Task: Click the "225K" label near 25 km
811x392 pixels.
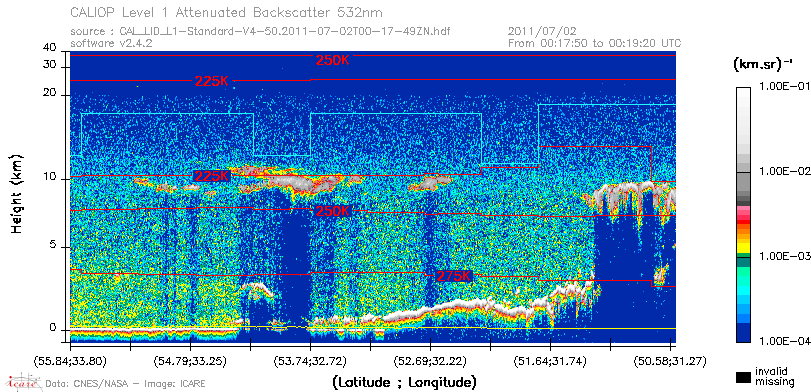Action: [212, 81]
